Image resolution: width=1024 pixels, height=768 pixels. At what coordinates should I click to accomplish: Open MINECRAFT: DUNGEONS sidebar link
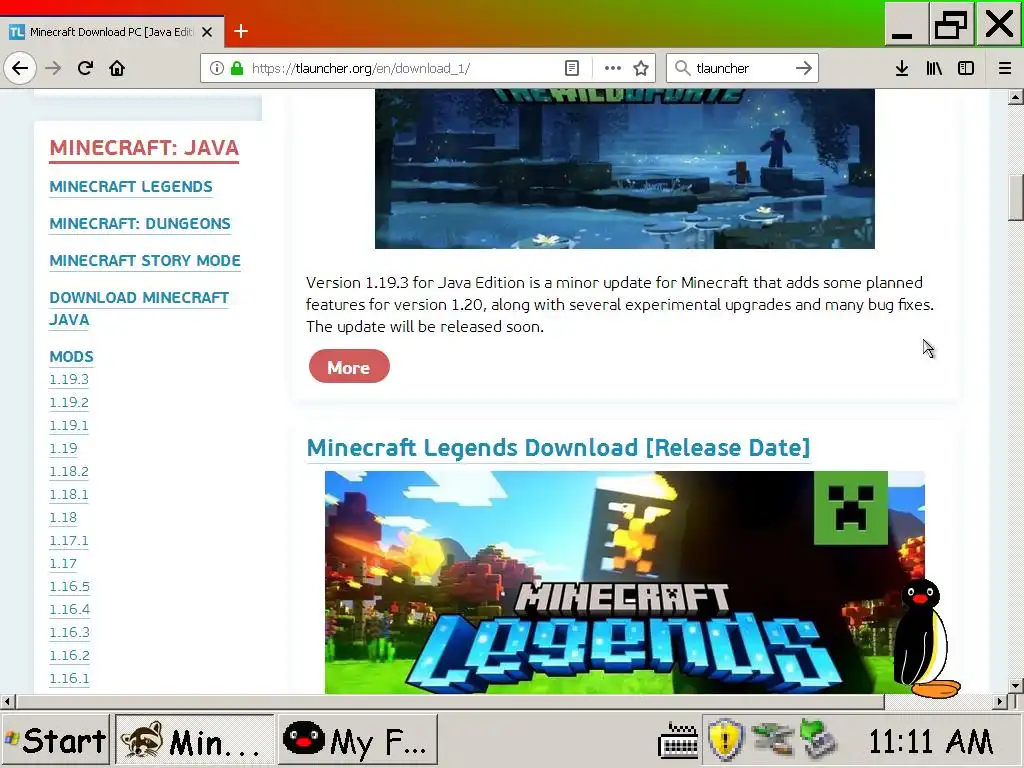140,223
